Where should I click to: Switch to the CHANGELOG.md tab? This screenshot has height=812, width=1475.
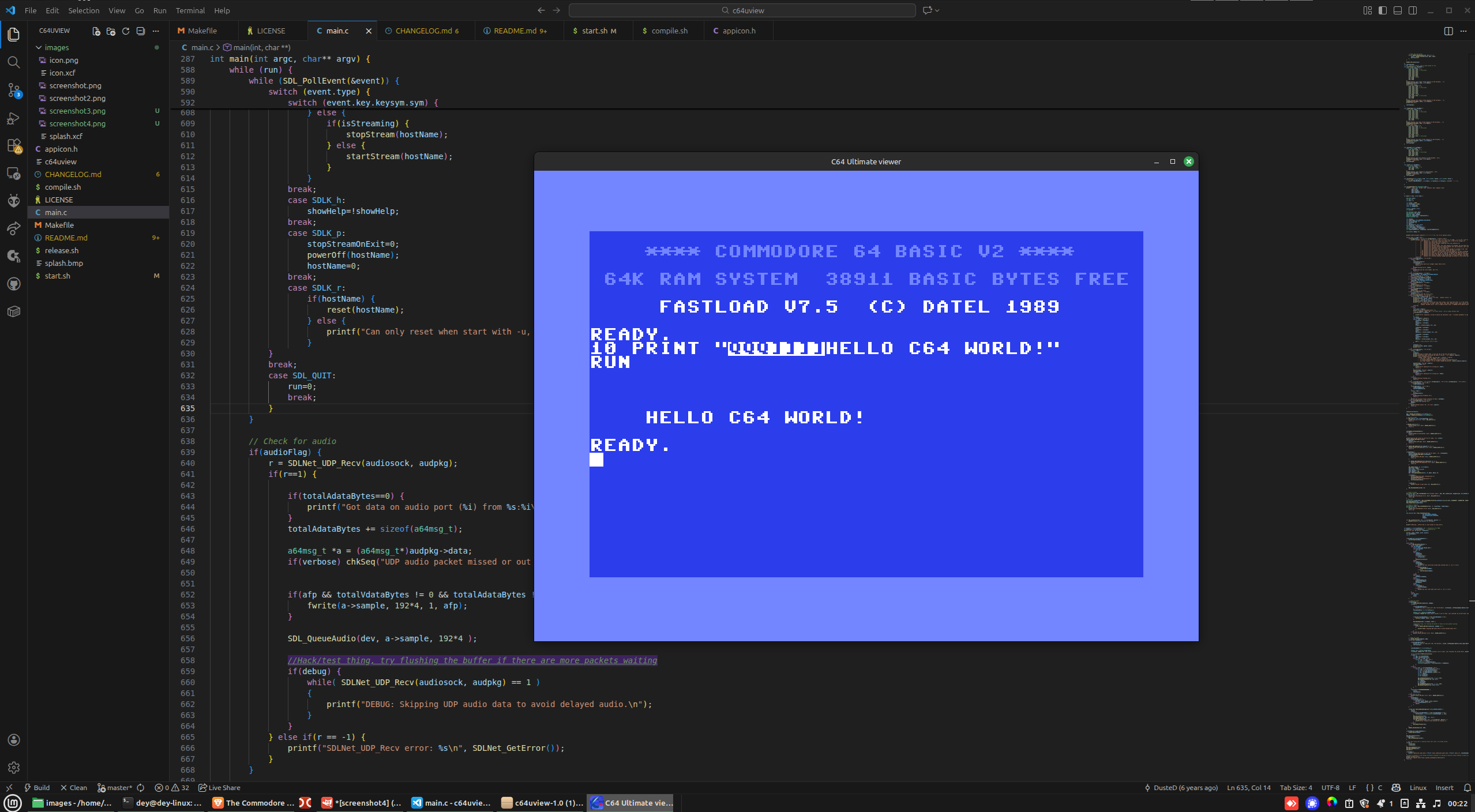click(423, 31)
